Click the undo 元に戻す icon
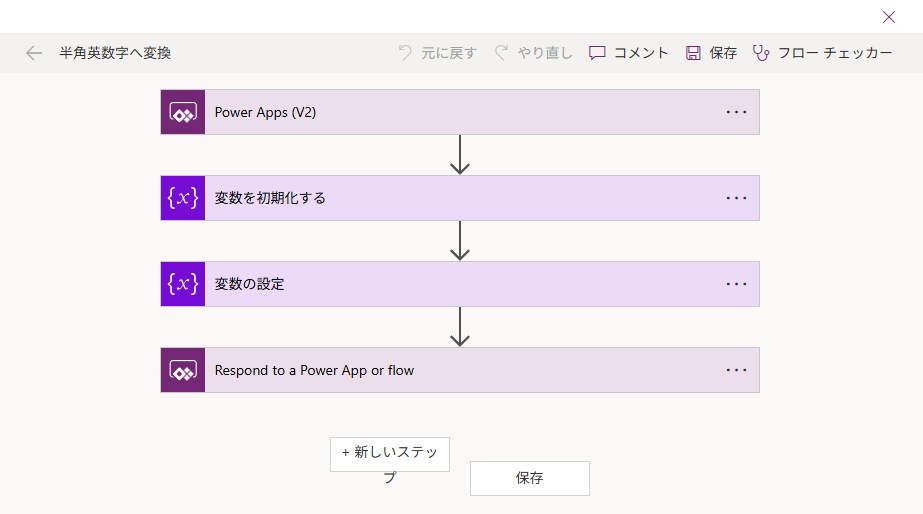The image size is (923, 514). [405, 53]
